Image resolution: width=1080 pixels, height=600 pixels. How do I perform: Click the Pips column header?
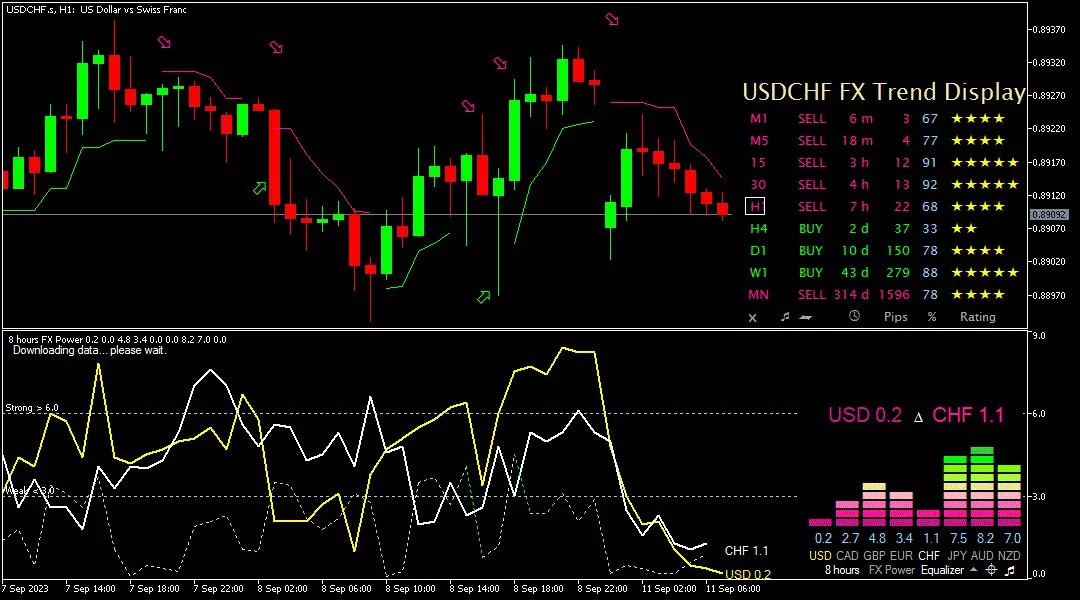895,317
